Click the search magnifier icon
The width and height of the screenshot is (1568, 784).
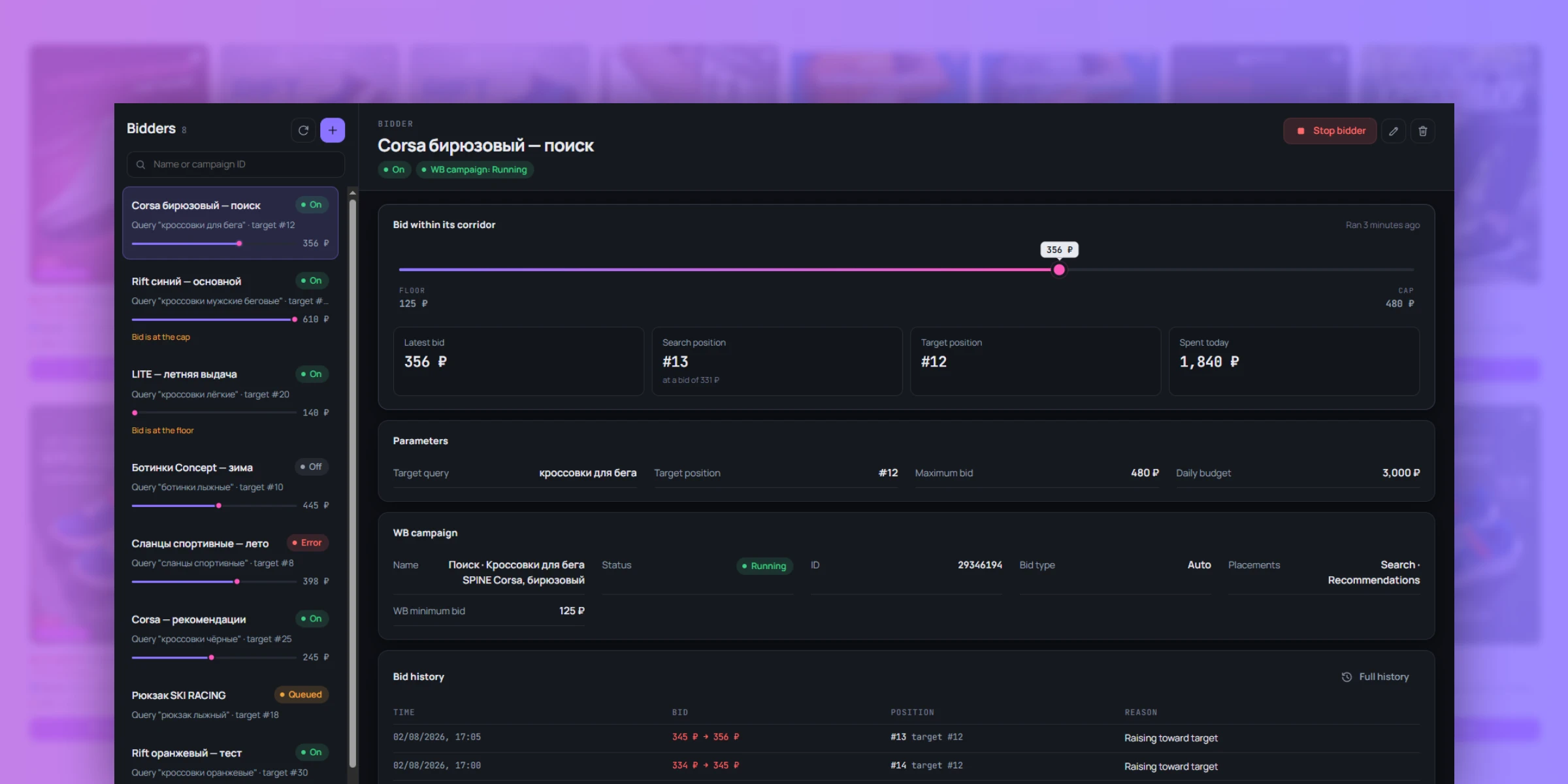pyautogui.click(x=140, y=165)
